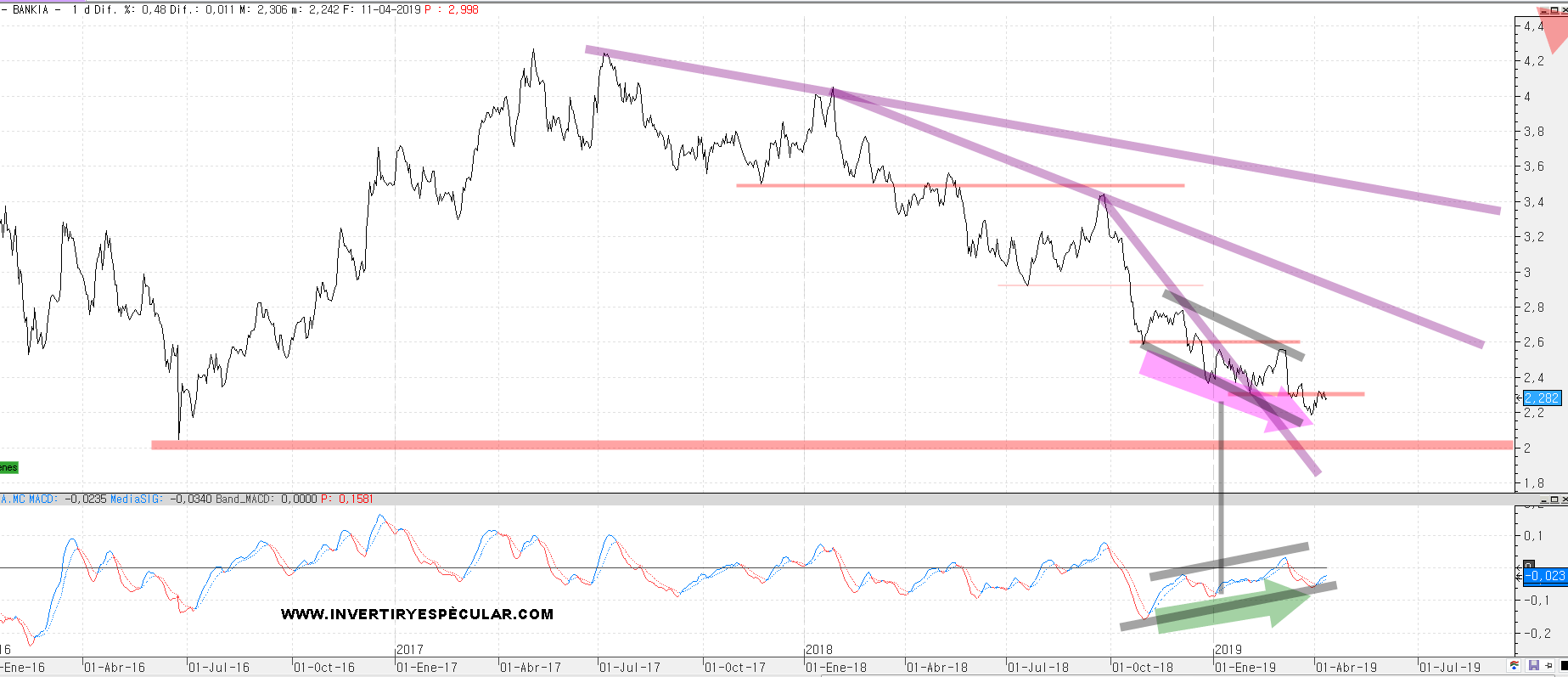This screenshot has height=677, width=1568.
Task: Minimize the MACD indicator pane
Action: pos(1544,499)
